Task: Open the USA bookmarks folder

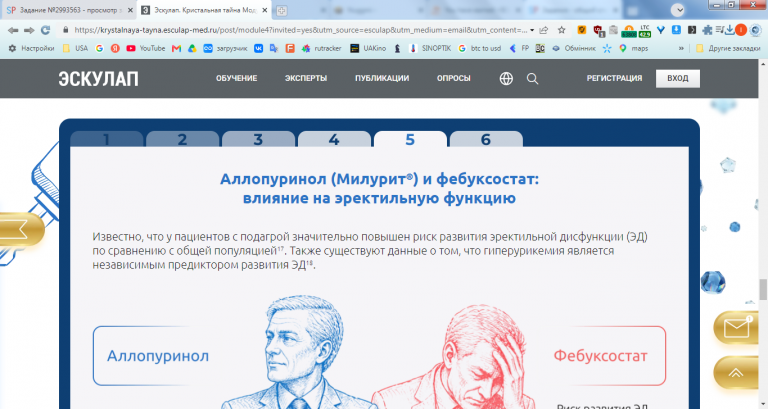Action: click(75, 48)
